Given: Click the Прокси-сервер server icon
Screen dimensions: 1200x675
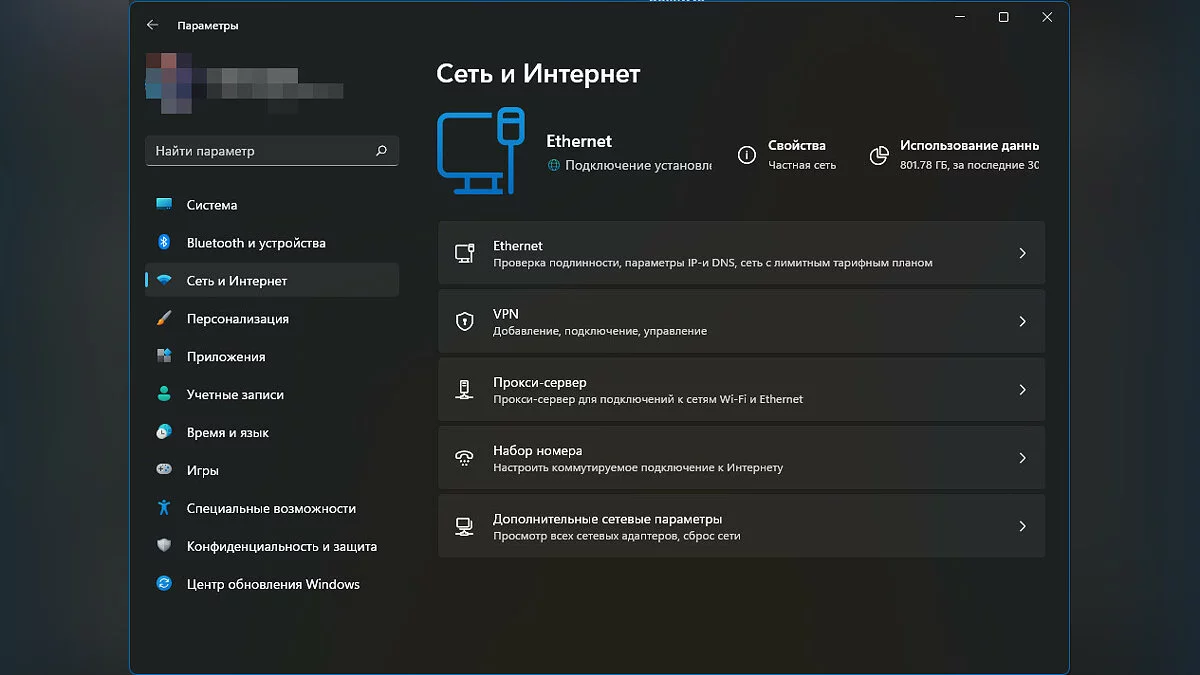Looking at the screenshot, I should point(464,390).
